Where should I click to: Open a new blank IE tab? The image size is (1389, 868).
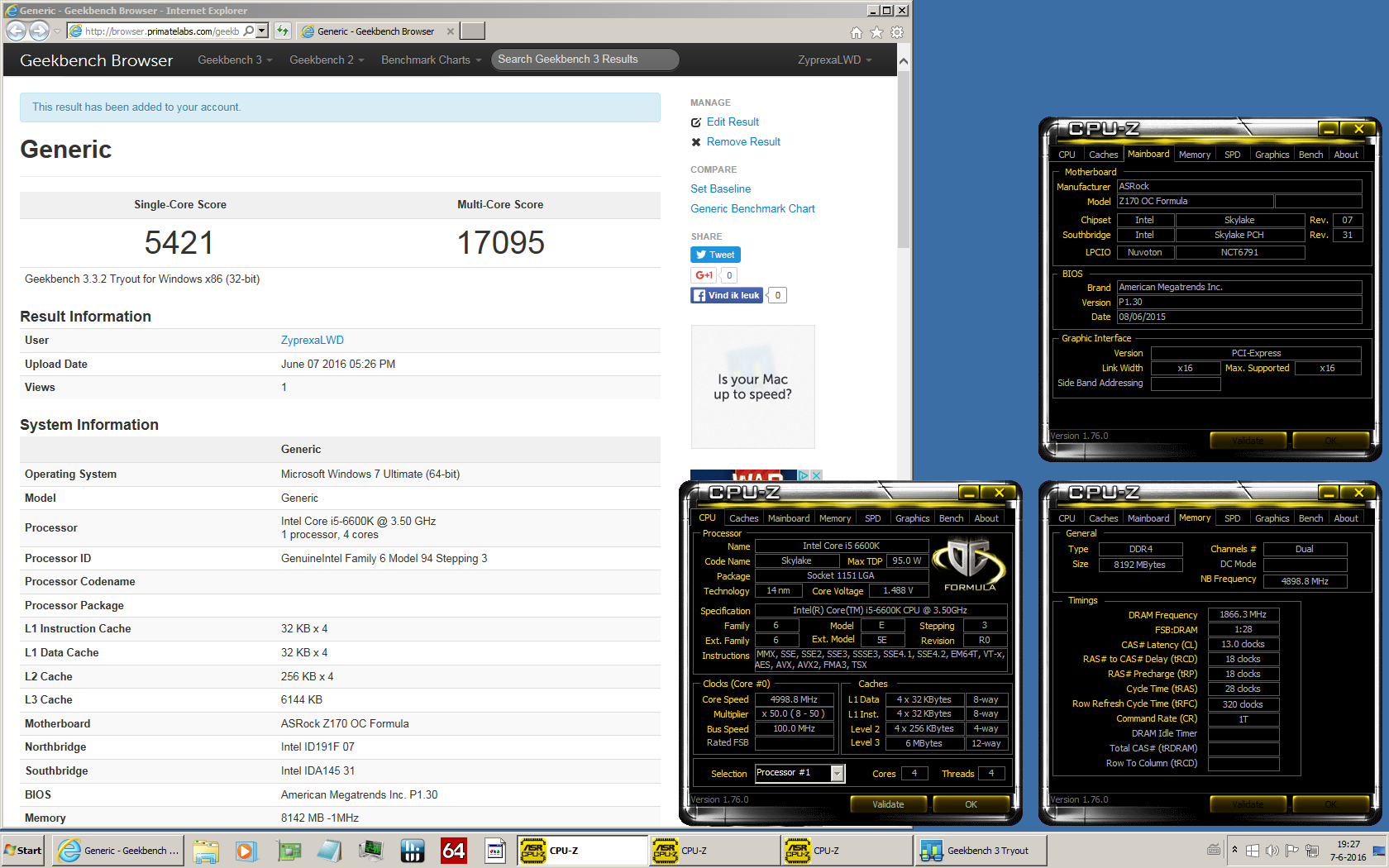coord(472,31)
